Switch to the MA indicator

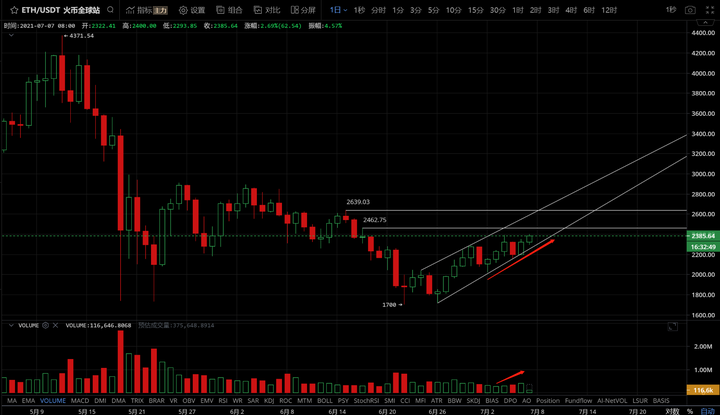12,400
